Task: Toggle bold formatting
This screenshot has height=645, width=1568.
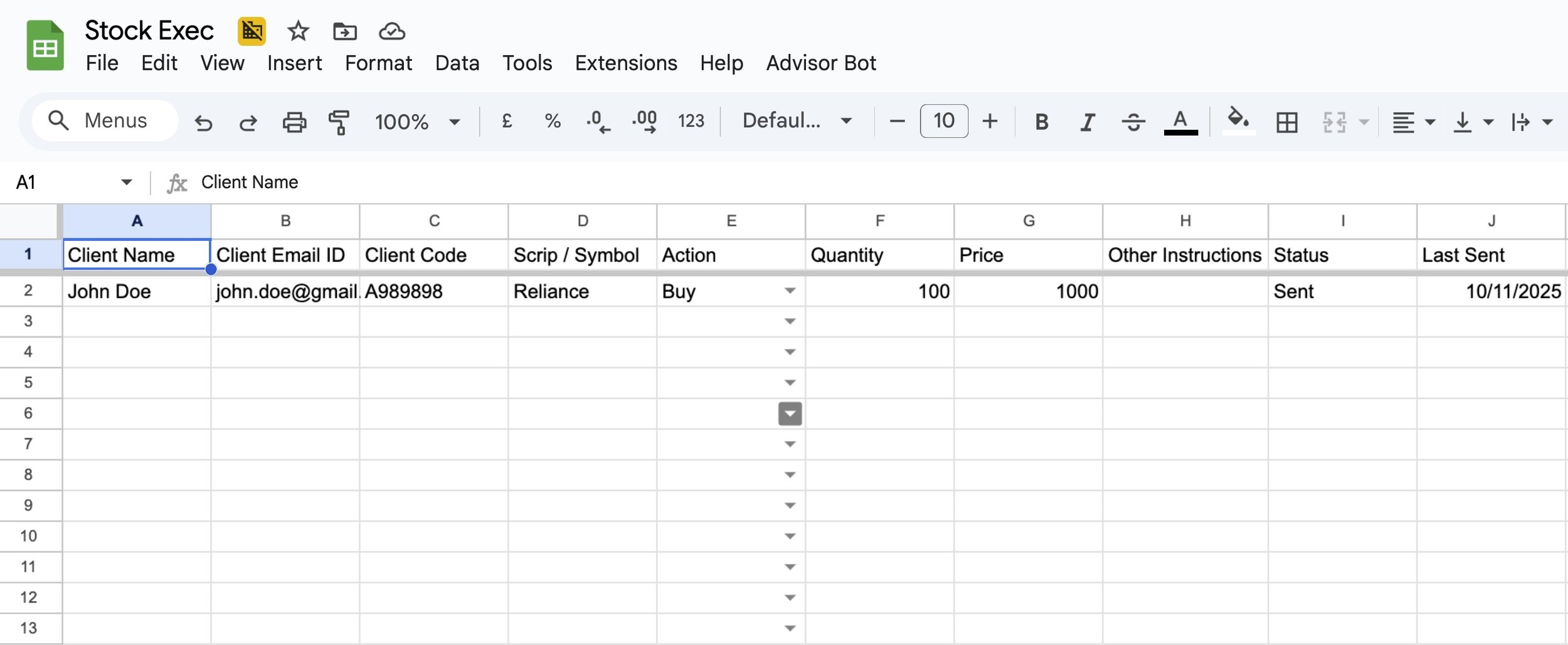Action: (1042, 122)
